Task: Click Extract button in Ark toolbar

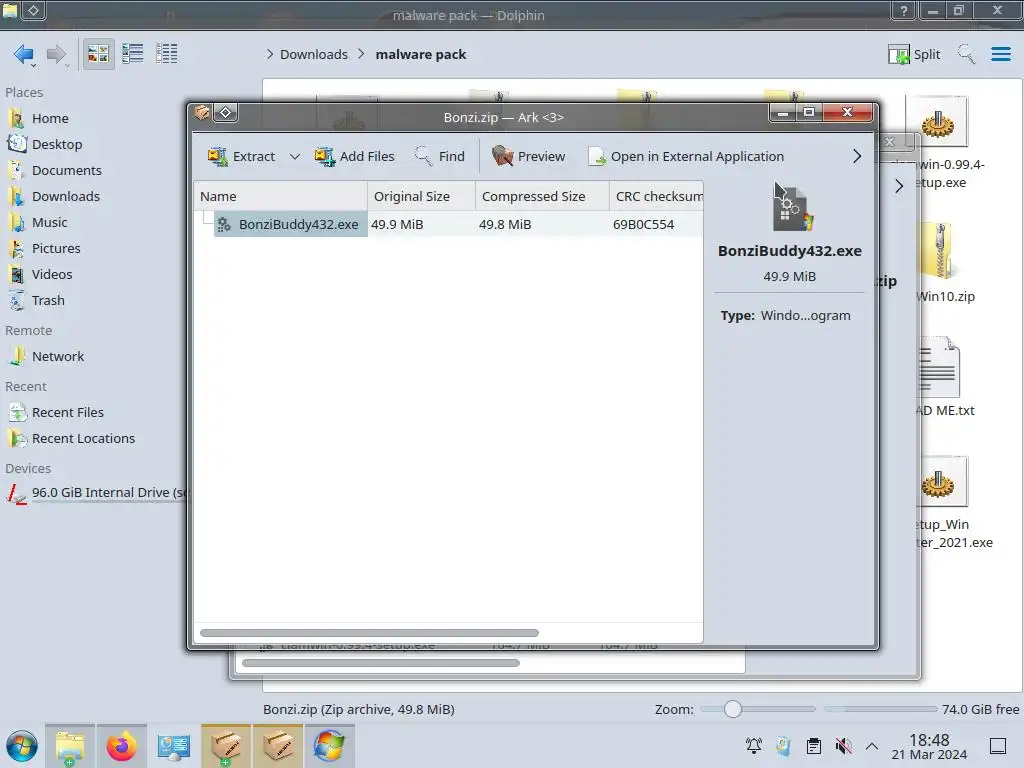Action: pos(241,157)
